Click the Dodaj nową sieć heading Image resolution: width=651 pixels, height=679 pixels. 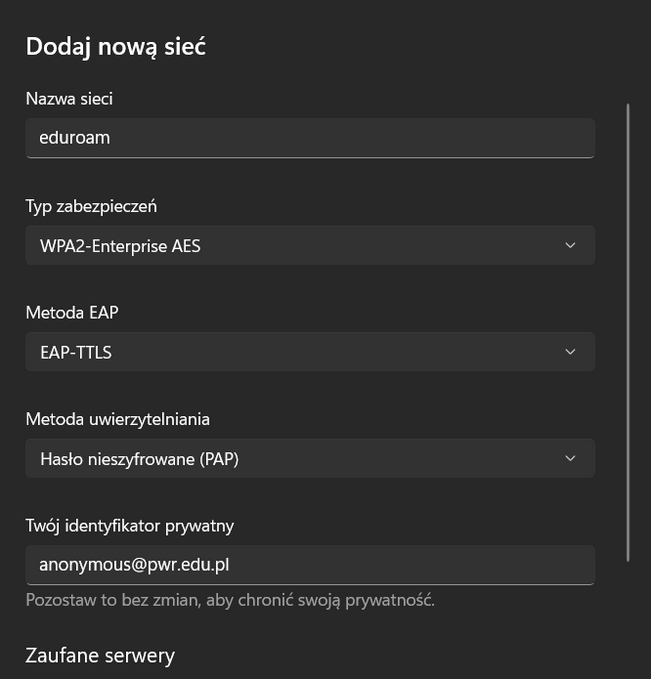[116, 46]
